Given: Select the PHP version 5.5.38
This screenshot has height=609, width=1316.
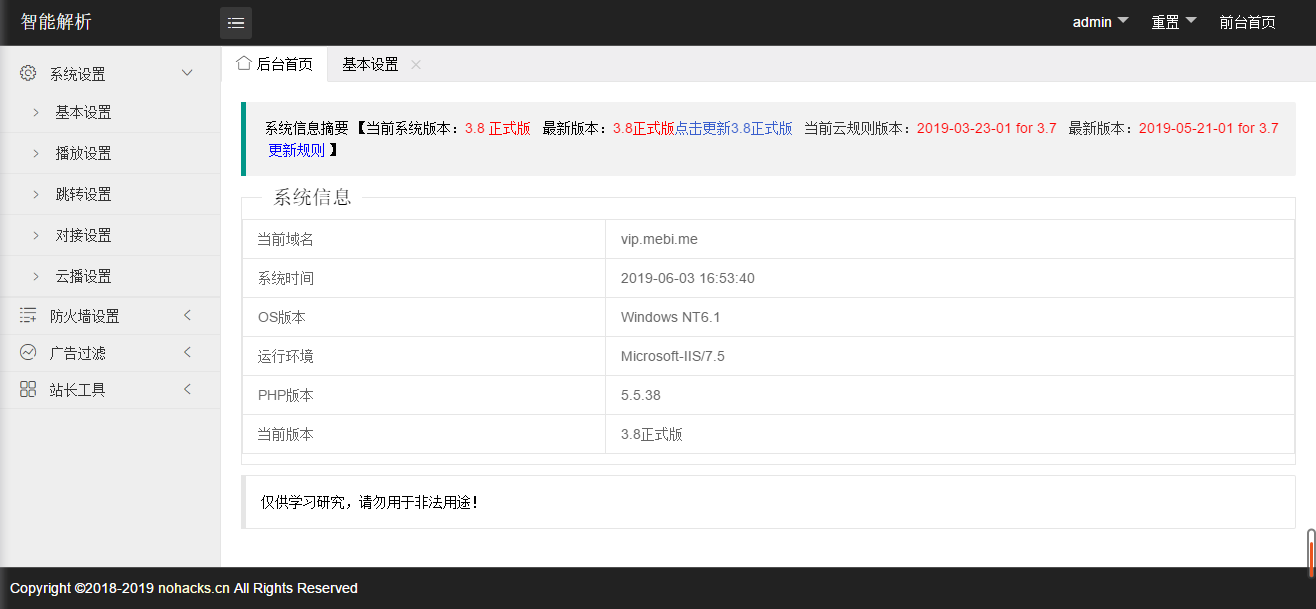Looking at the screenshot, I should coord(641,395).
